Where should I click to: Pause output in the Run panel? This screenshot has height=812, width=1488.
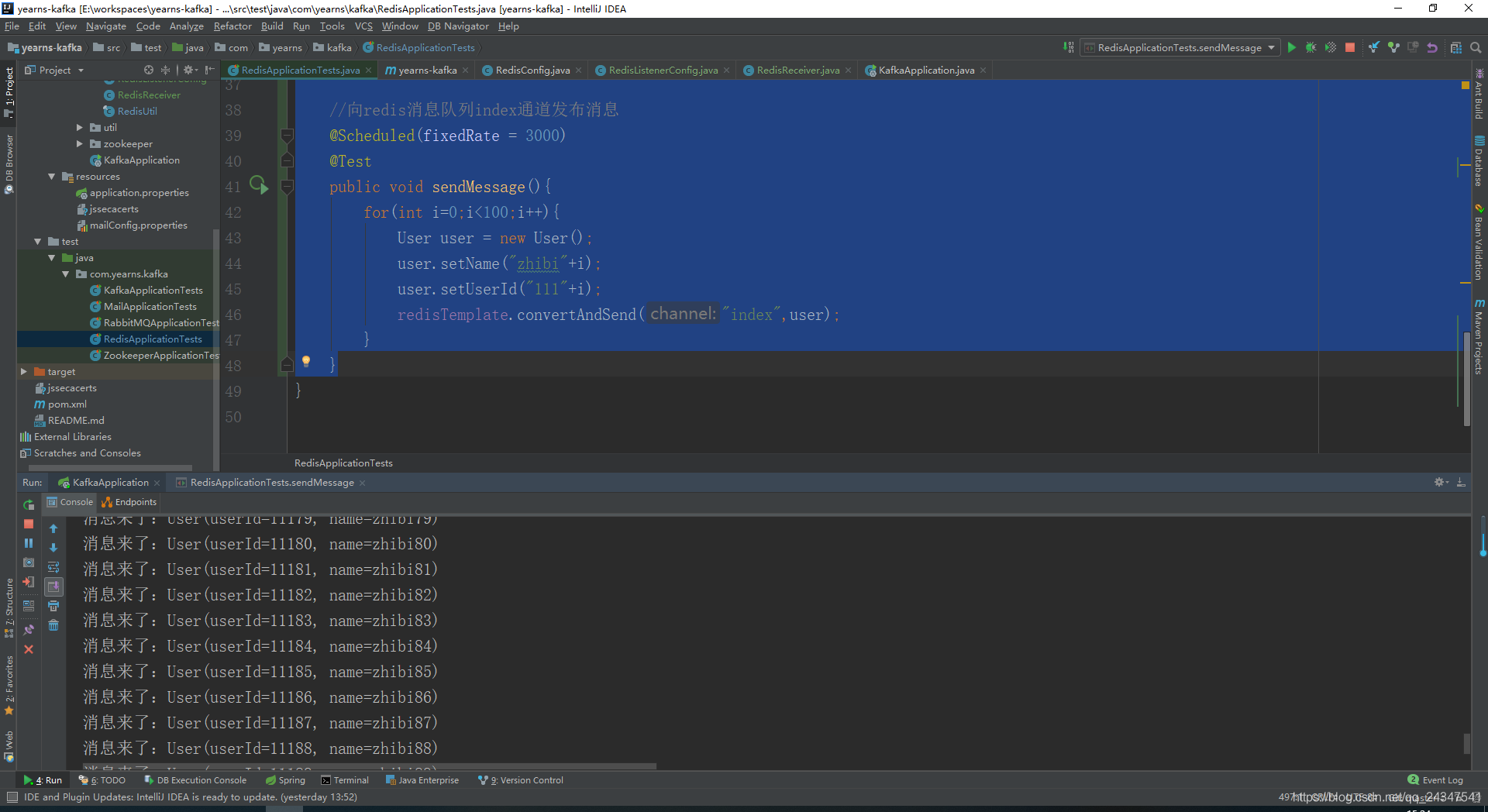[29, 544]
